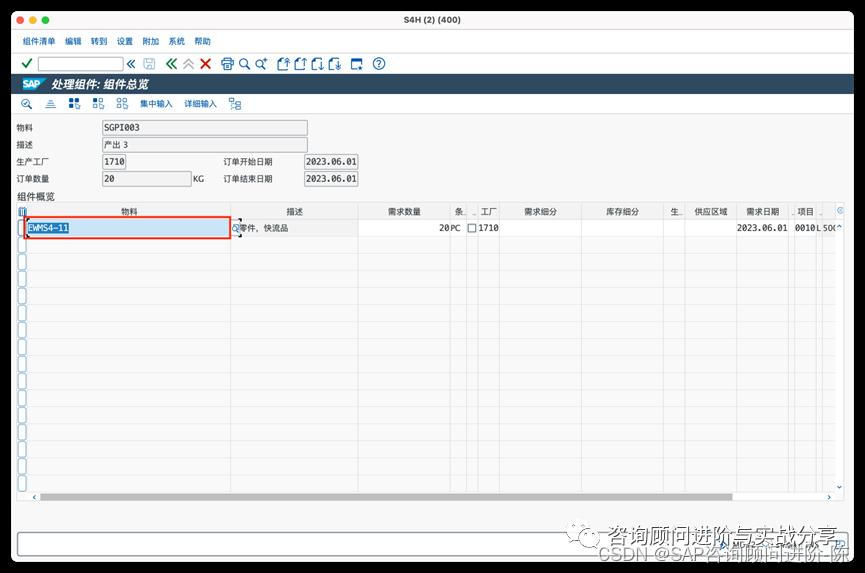Click the 物料 field showing SGPI003
The image size is (865, 573).
(205, 127)
